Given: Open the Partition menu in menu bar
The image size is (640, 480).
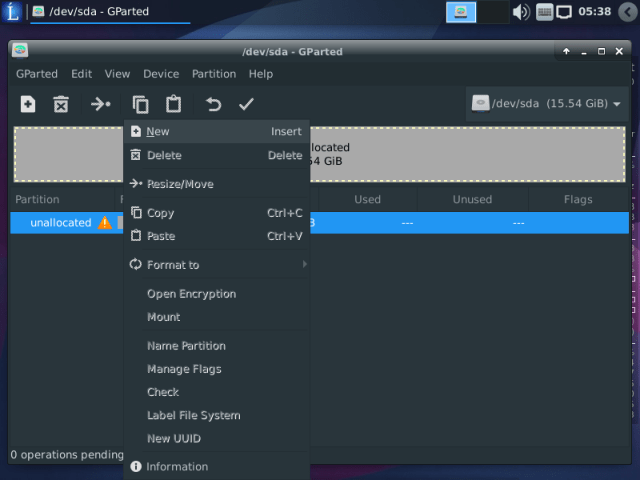Looking at the screenshot, I should [214, 74].
